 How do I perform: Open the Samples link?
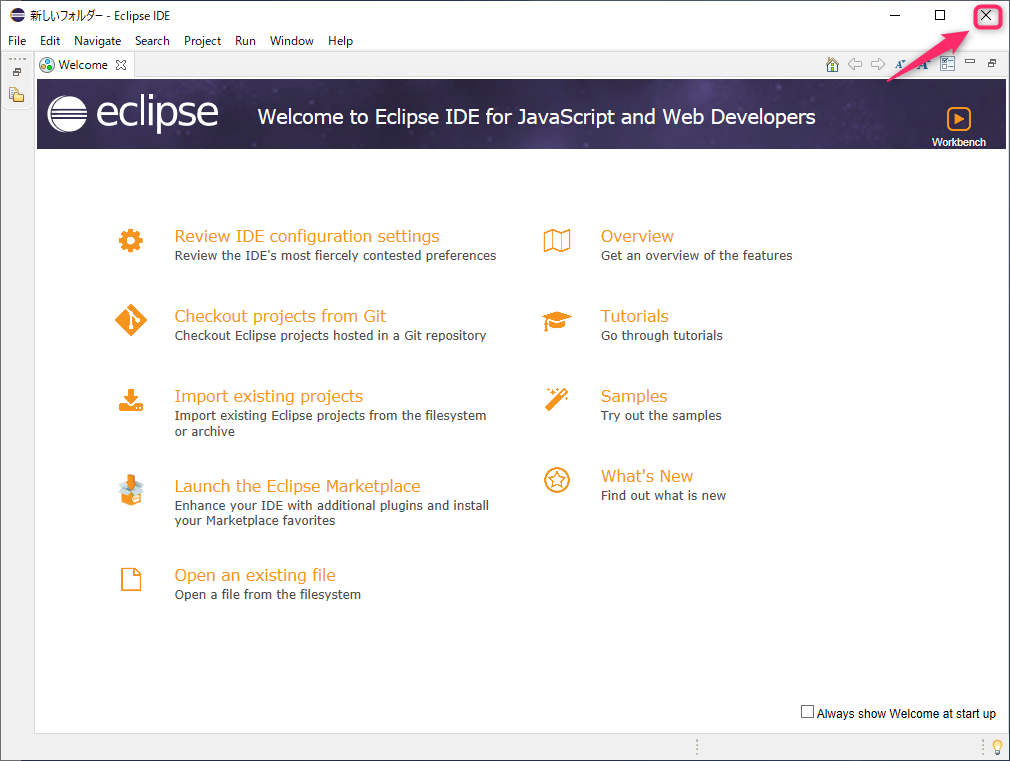point(634,396)
